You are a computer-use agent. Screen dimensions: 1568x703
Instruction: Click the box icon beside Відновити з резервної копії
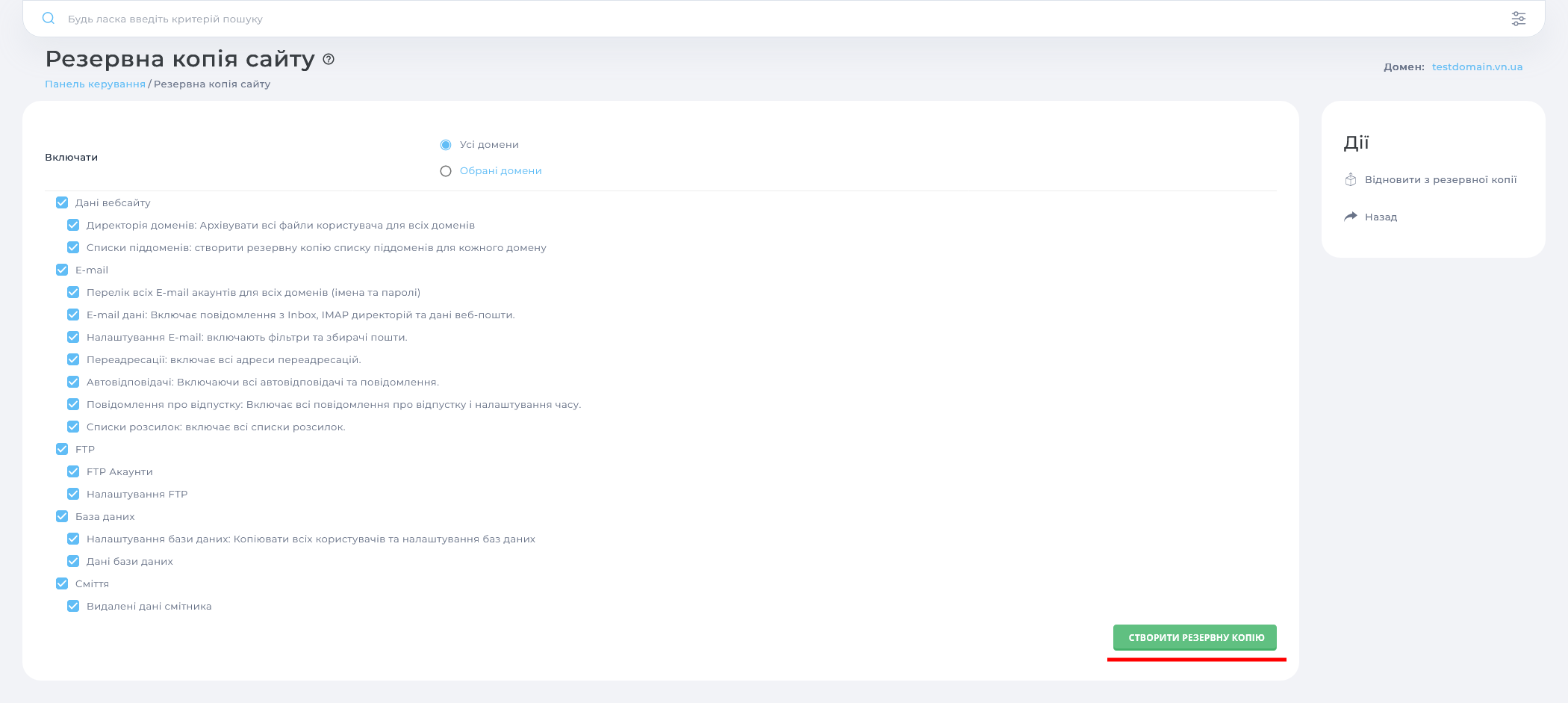click(x=1350, y=179)
